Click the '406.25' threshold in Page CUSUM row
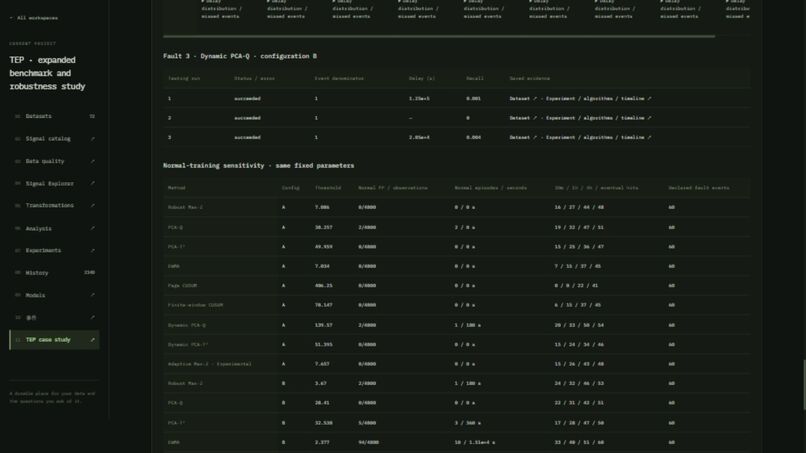 pos(323,285)
